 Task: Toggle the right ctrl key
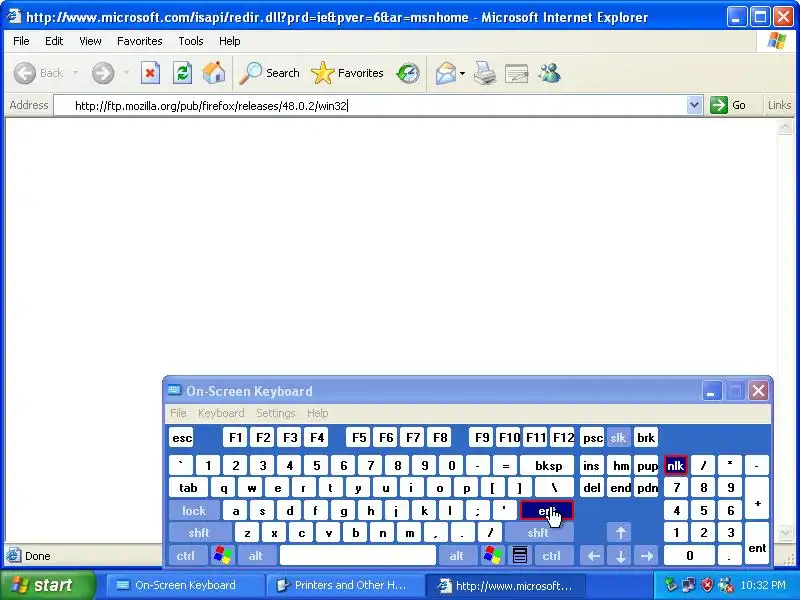552,555
